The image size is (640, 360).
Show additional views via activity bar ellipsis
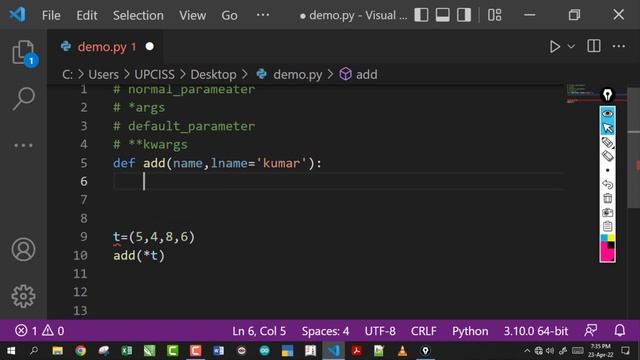point(23,145)
